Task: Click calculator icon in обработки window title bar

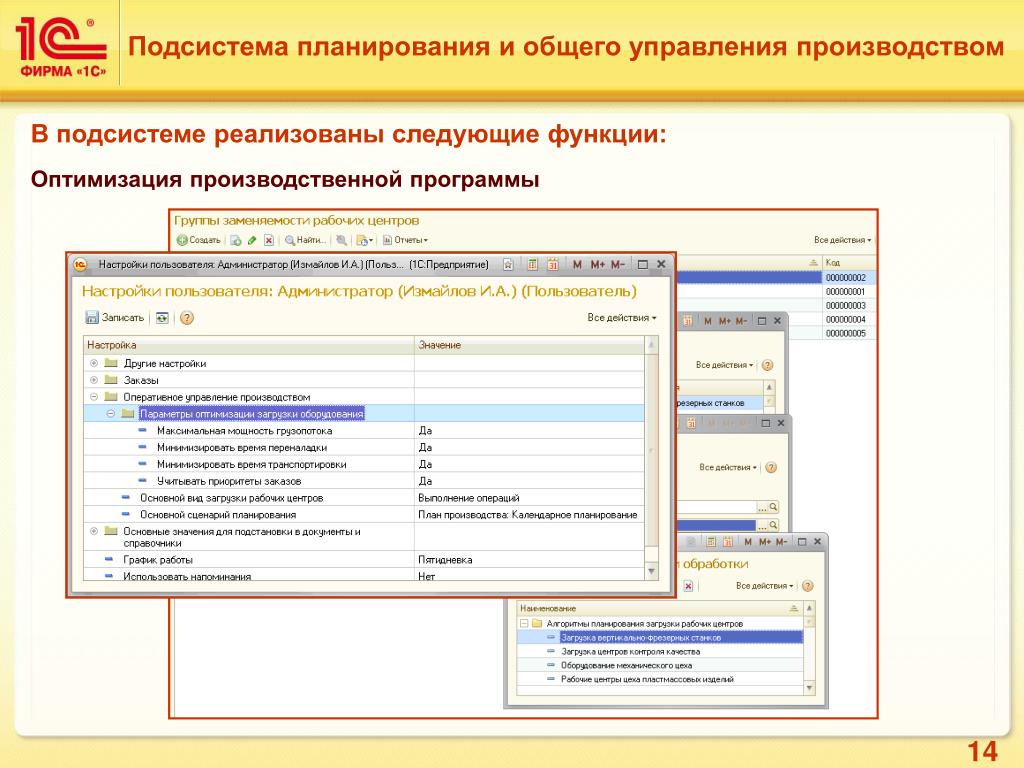Action: click(711, 541)
